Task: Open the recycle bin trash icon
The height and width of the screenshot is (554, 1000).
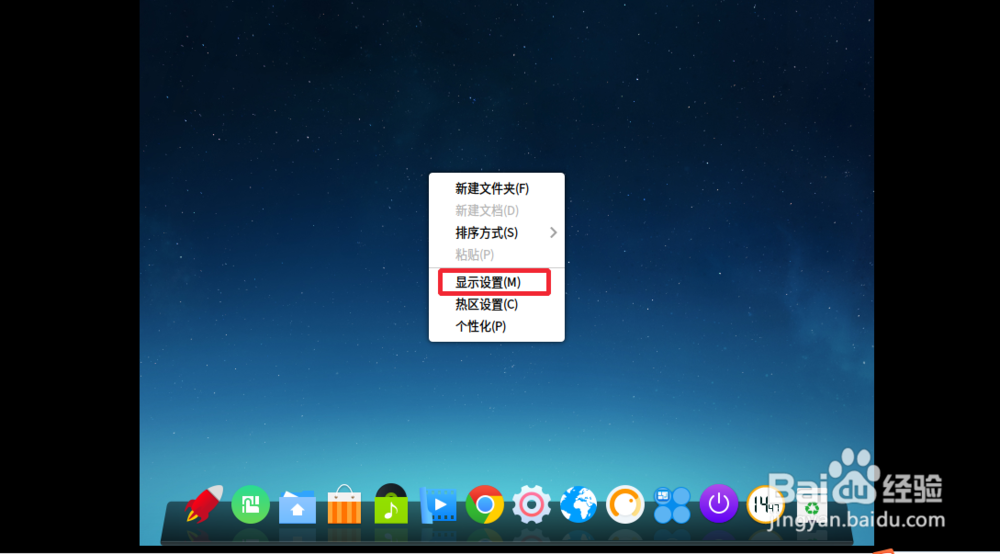Action: click(811, 507)
